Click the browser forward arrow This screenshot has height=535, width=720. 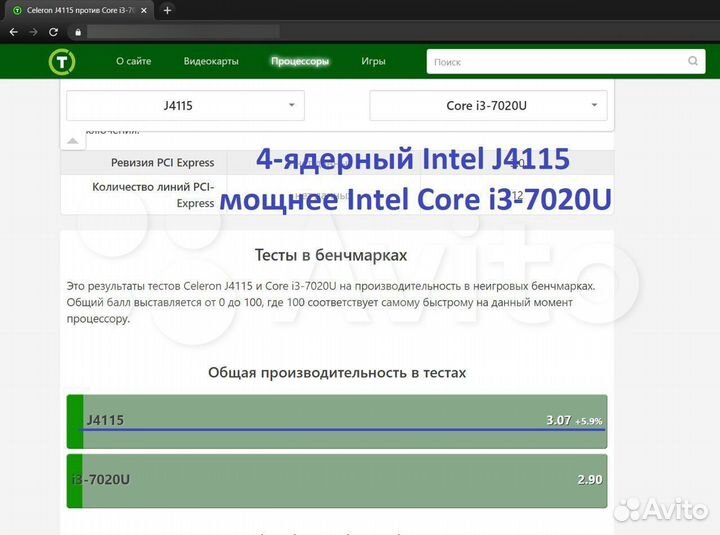pyautogui.click(x=34, y=32)
